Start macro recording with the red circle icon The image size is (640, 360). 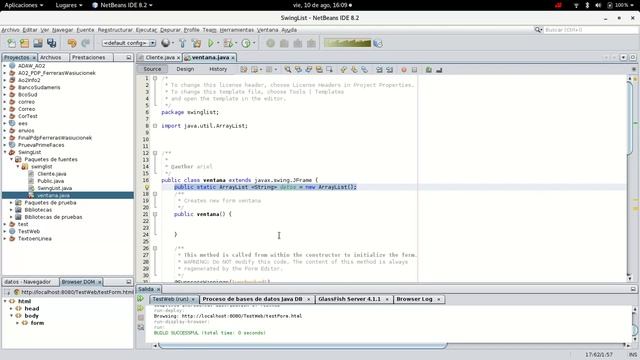tap(404, 69)
